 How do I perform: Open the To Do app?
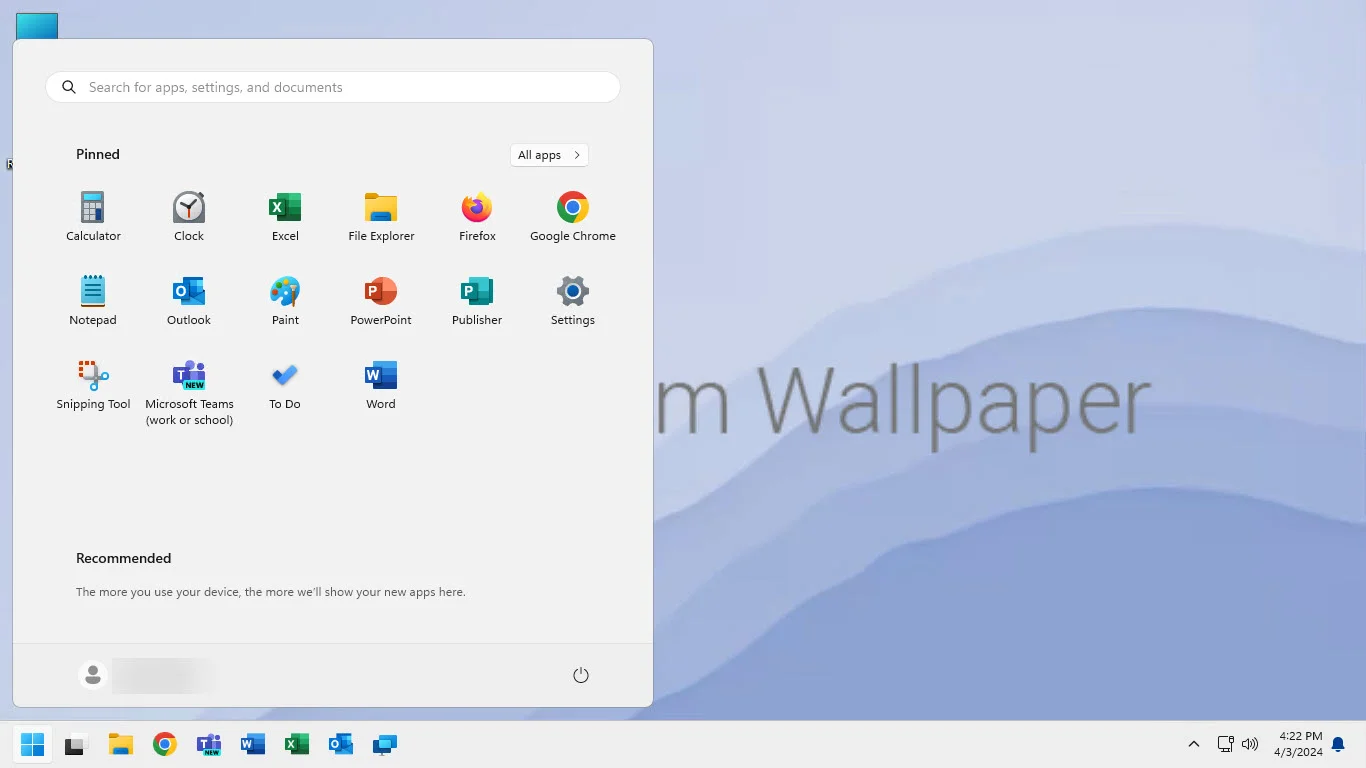click(285, 384)
